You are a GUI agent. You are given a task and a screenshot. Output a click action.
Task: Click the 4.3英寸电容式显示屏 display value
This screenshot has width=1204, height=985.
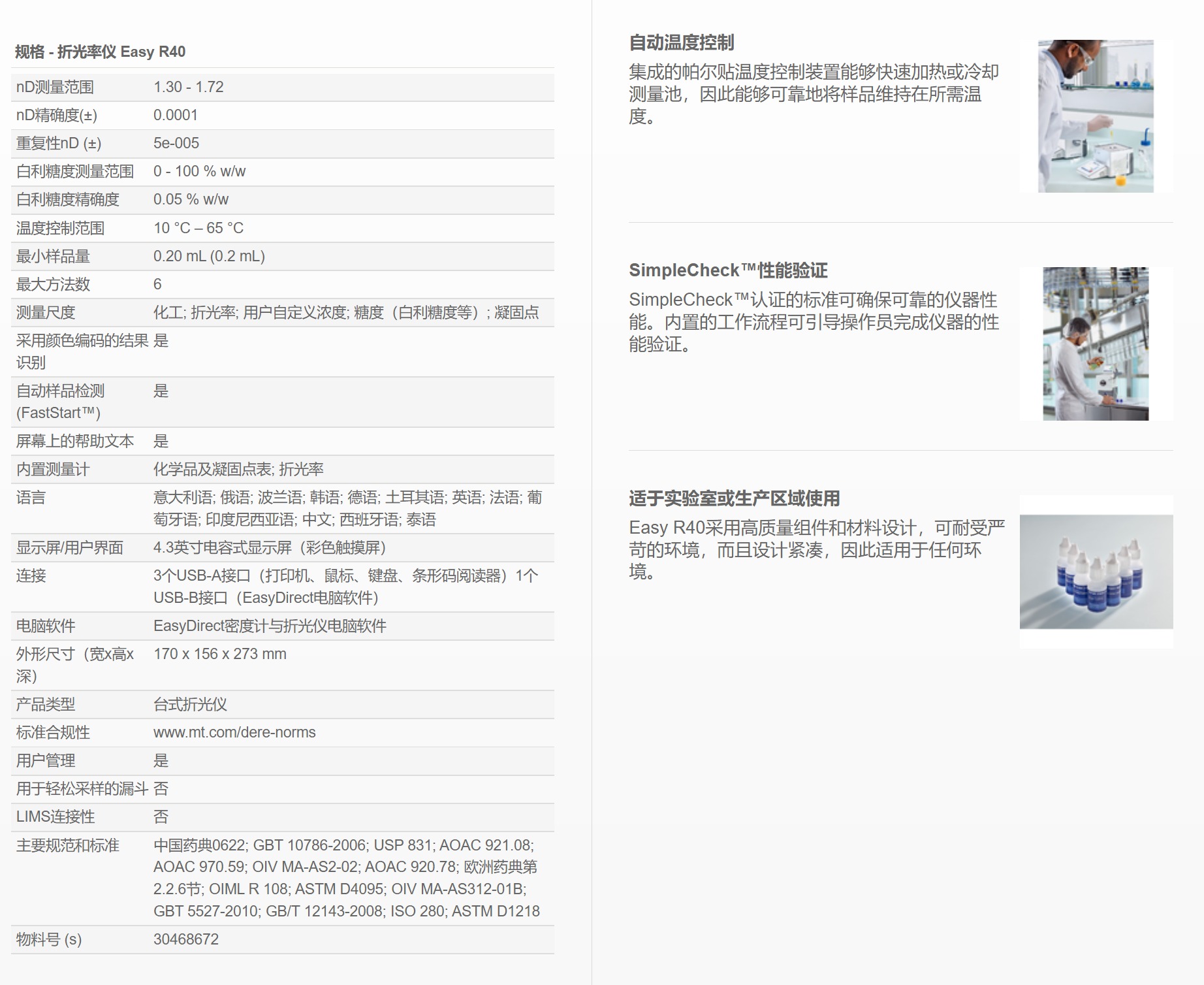pyautogui.click(x=269, y=547)
